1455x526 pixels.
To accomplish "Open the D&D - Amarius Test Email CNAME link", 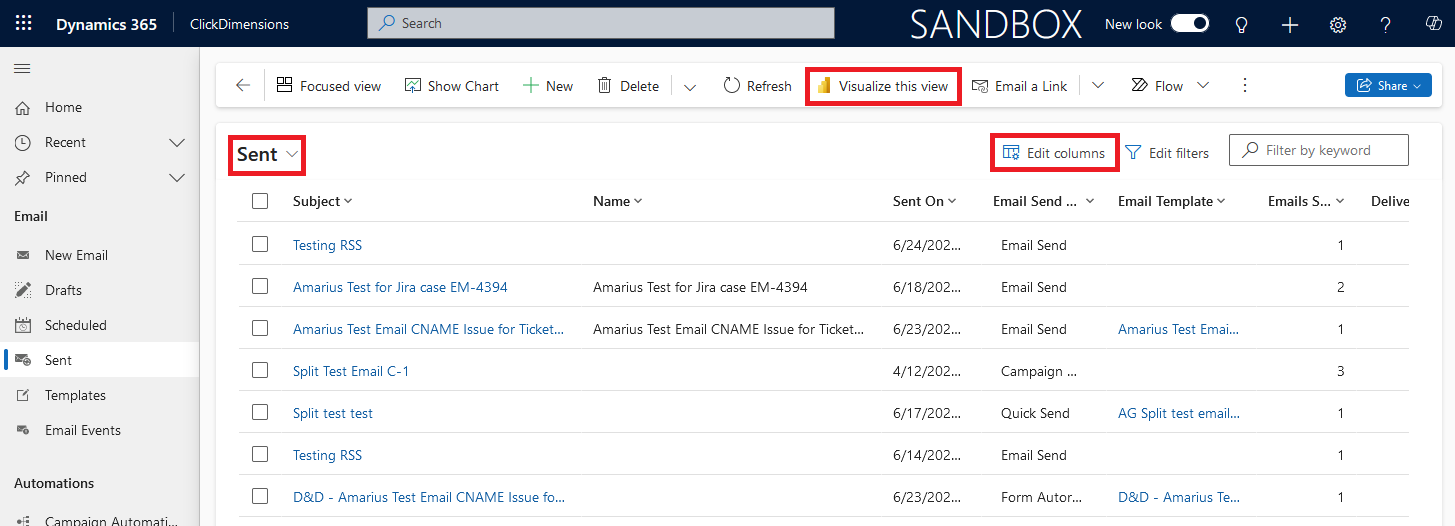I will click(429, 497).
